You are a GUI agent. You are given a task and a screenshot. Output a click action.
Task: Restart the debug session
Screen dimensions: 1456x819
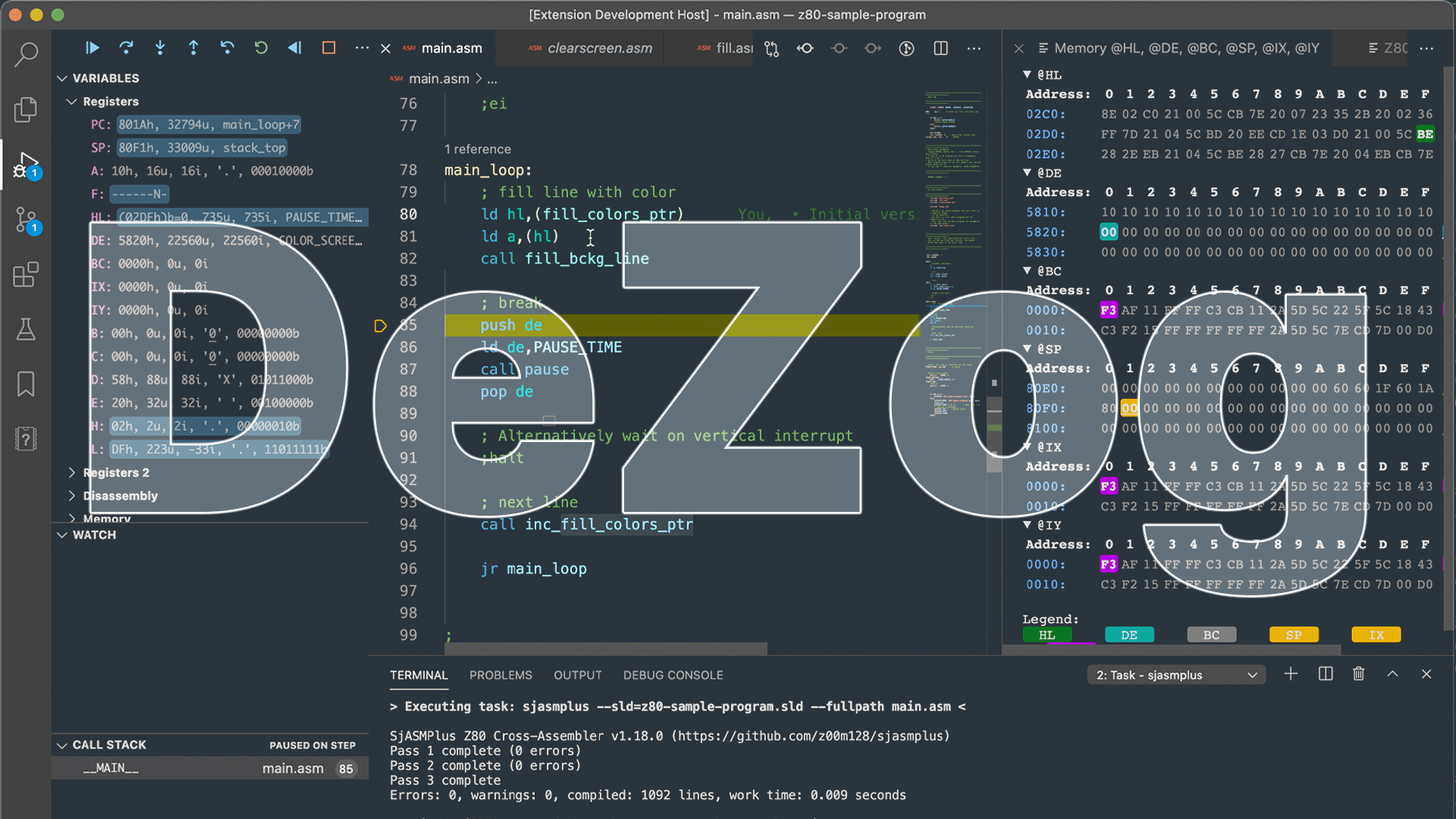click(261, 48)
